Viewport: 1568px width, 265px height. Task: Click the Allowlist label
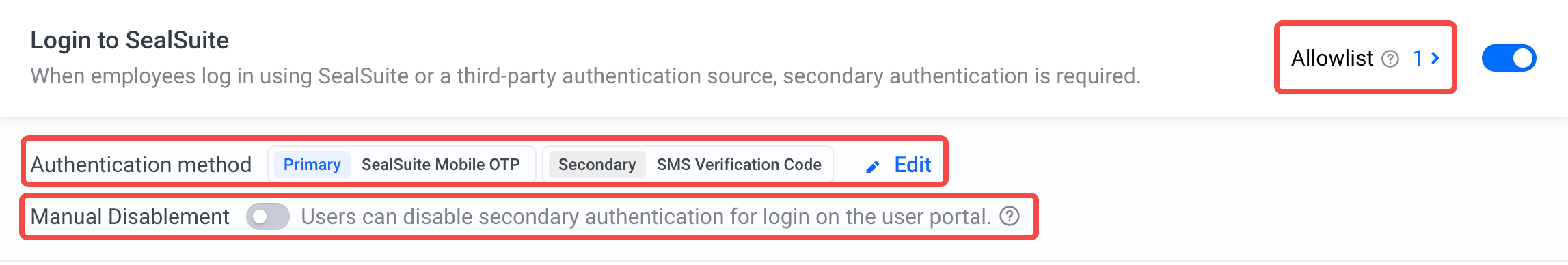click(1332, 59)
